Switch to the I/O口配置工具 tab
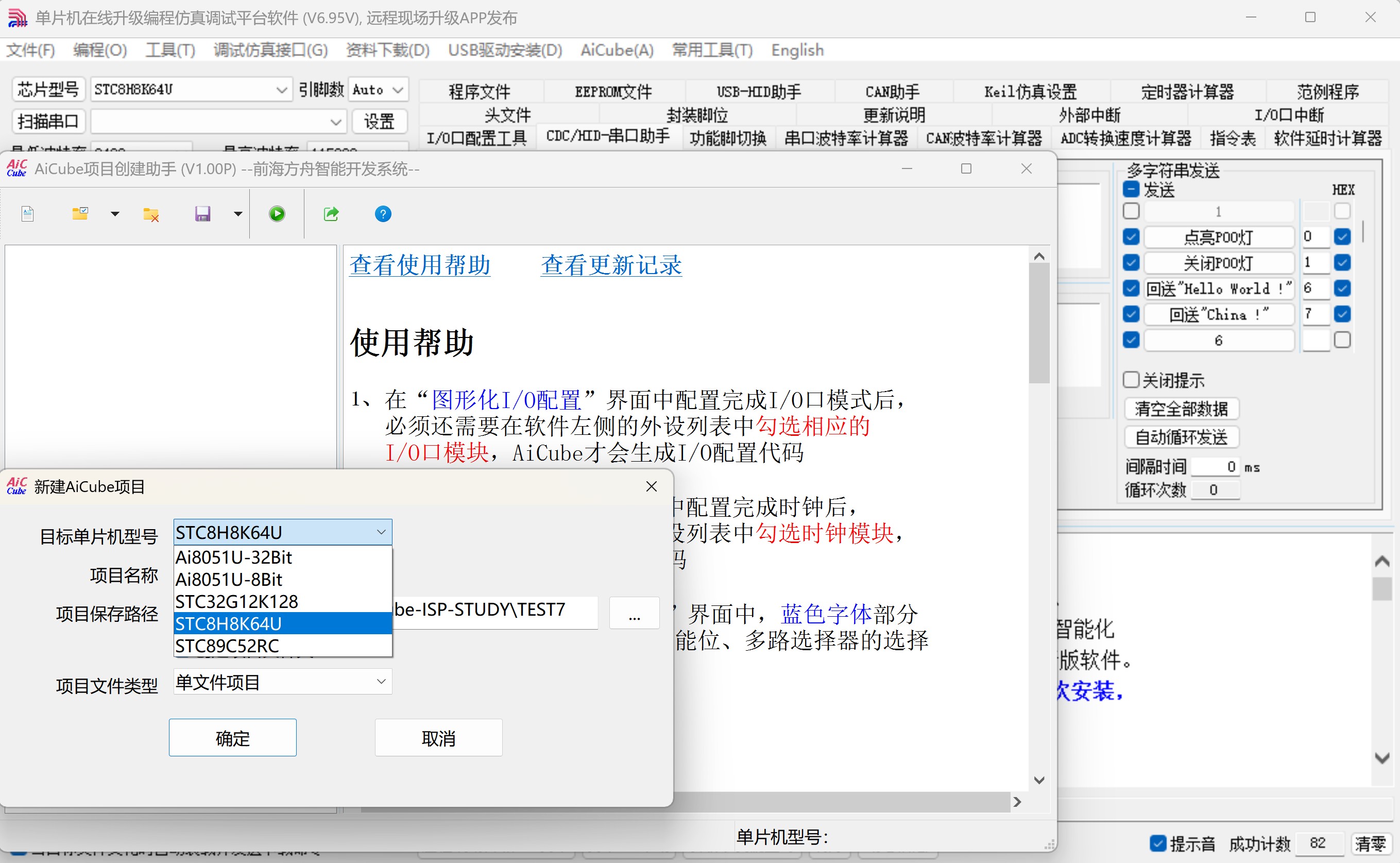 (477, 138)
